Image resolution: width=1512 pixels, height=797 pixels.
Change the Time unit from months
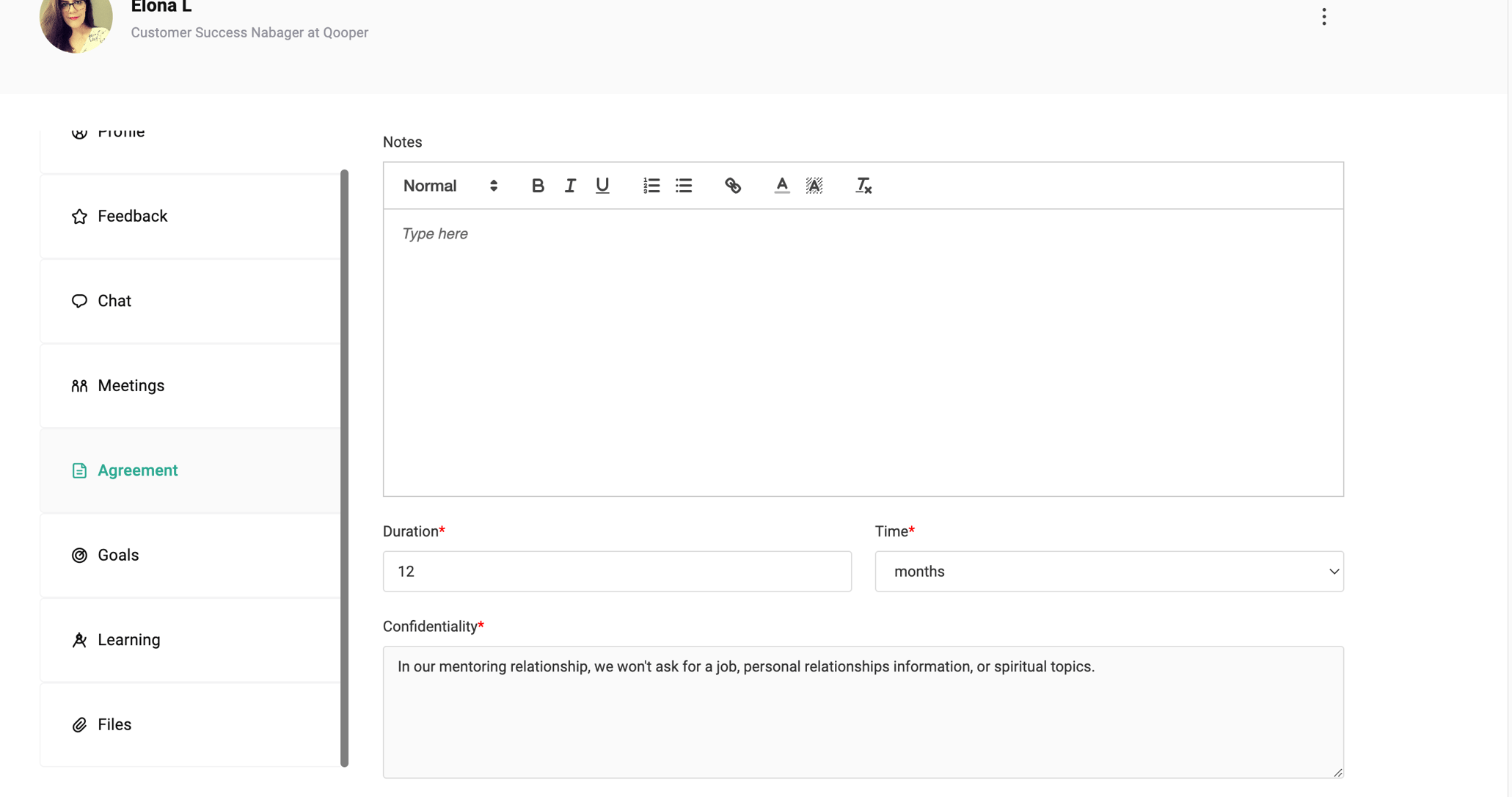point(1109,571)
